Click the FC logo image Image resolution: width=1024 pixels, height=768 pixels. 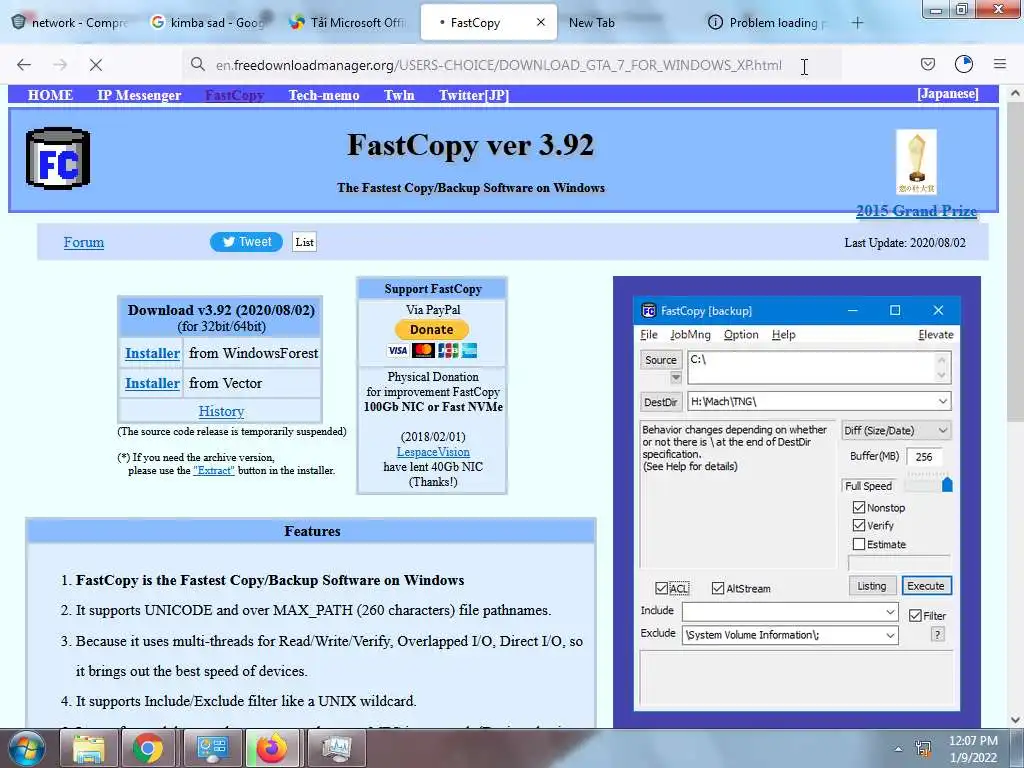[x=58, y=159]
